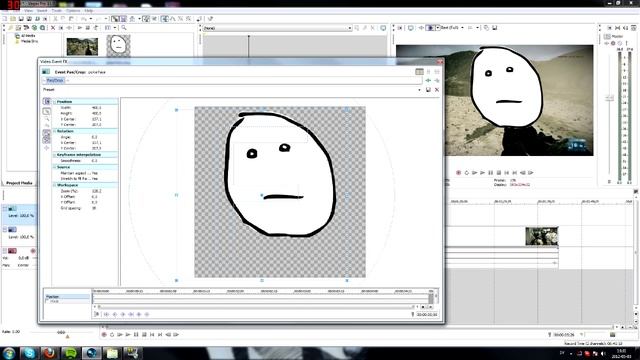Viewport: 640px width, 360px height.
Task: Click the New project toolbar icon
Action: coord(5,19)
